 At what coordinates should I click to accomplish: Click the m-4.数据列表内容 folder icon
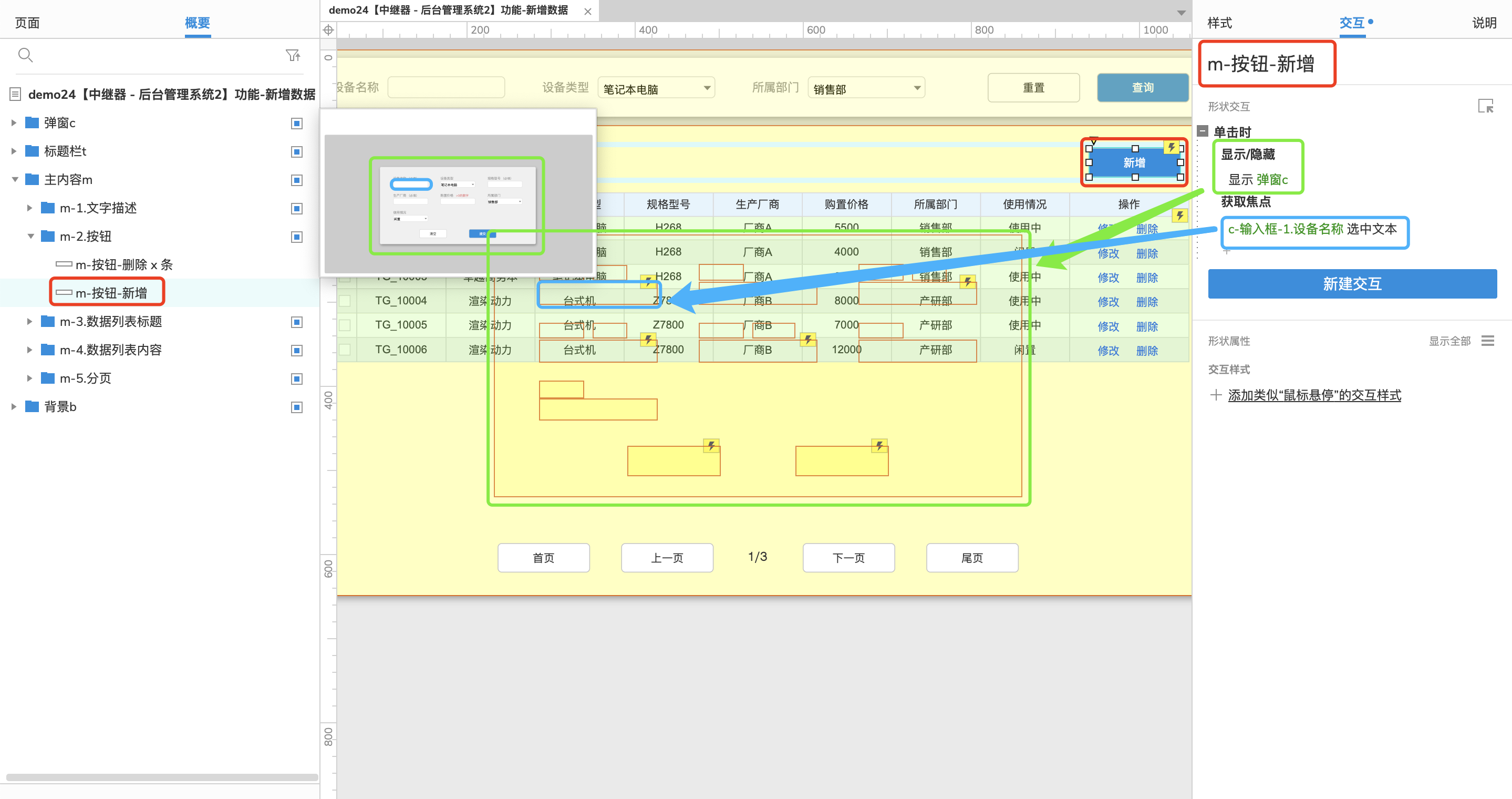[47, 350]
